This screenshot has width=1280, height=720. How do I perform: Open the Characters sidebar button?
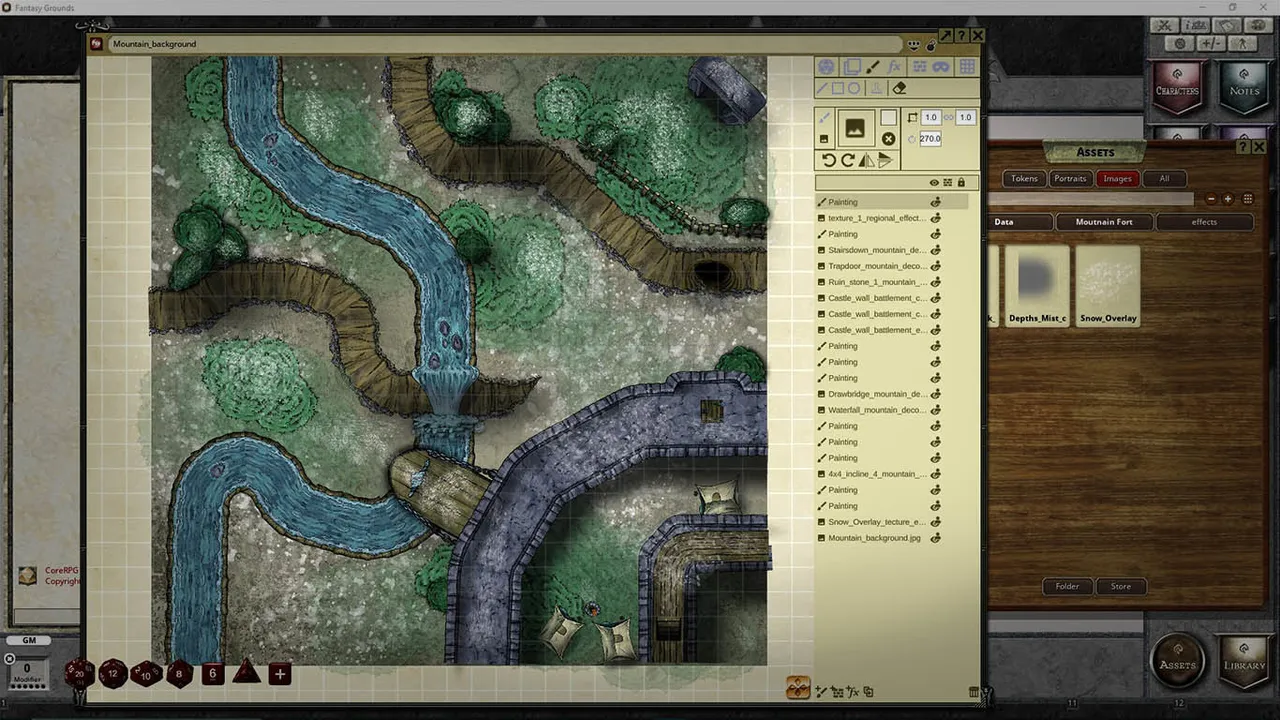click(1177, 85)
